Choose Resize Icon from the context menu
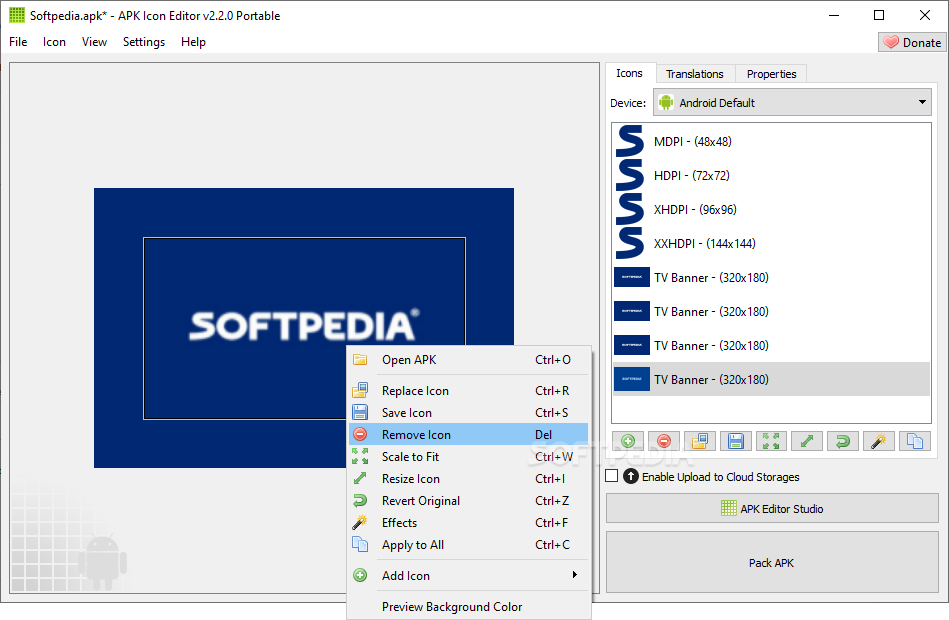The image size is (949, 620). pyautogui.click(x=468, y=478)
